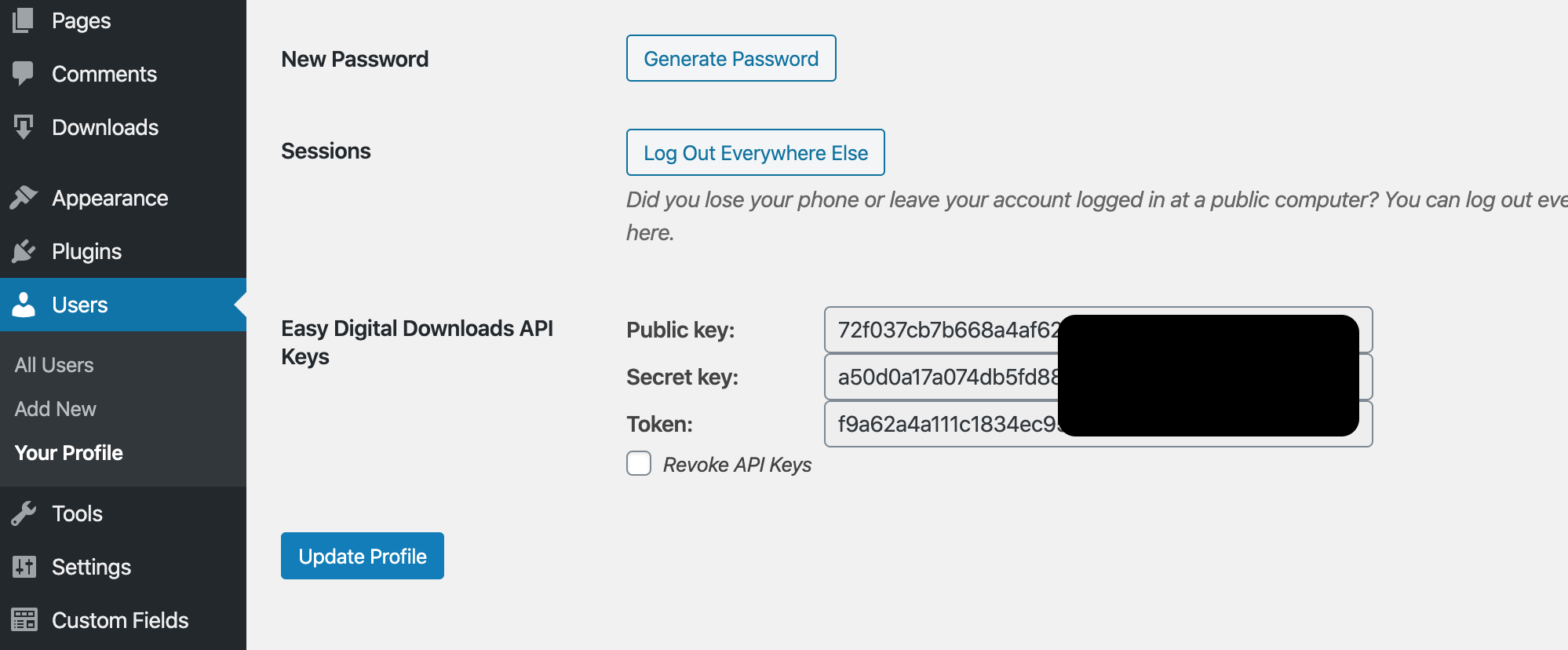Click the Pages icon in sidebar
1568x650 pixels.
[x=24, y=20]
